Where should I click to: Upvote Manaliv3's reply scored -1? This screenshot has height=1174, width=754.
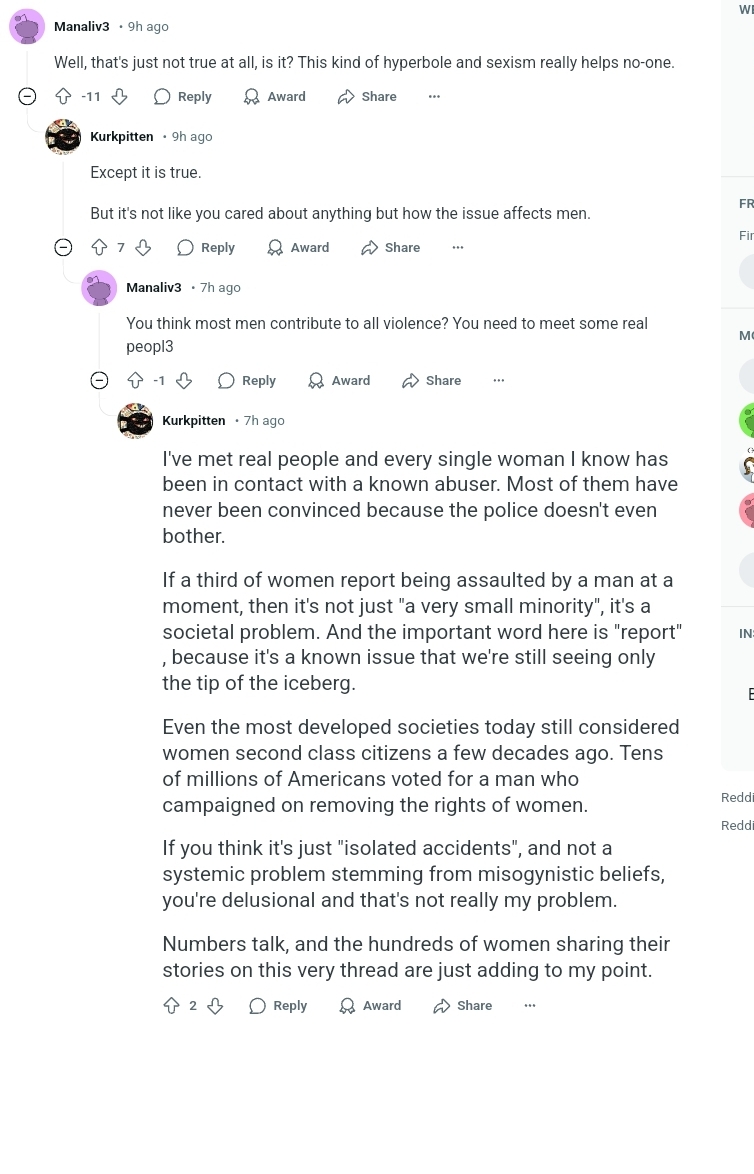pyautogui.click(x=135, y=381)
